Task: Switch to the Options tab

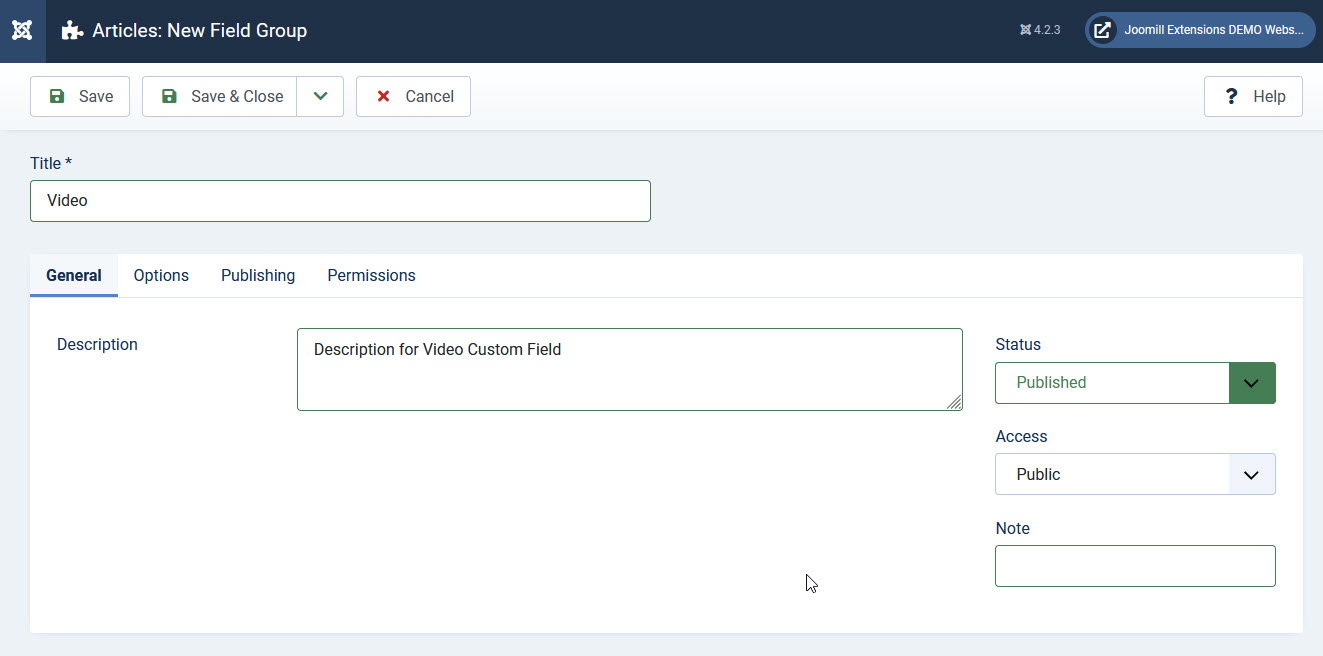Action: (x=161, y=276)
